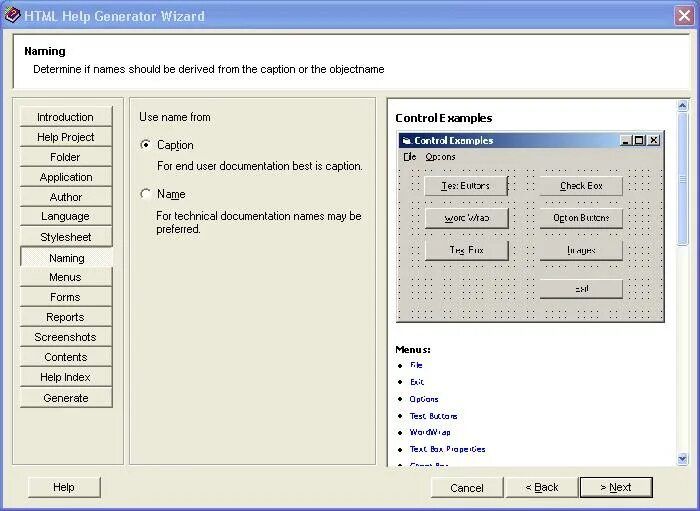The image size is (700, 511).
Task: Click the Options menu in preview image
Action: coord(440,157)
